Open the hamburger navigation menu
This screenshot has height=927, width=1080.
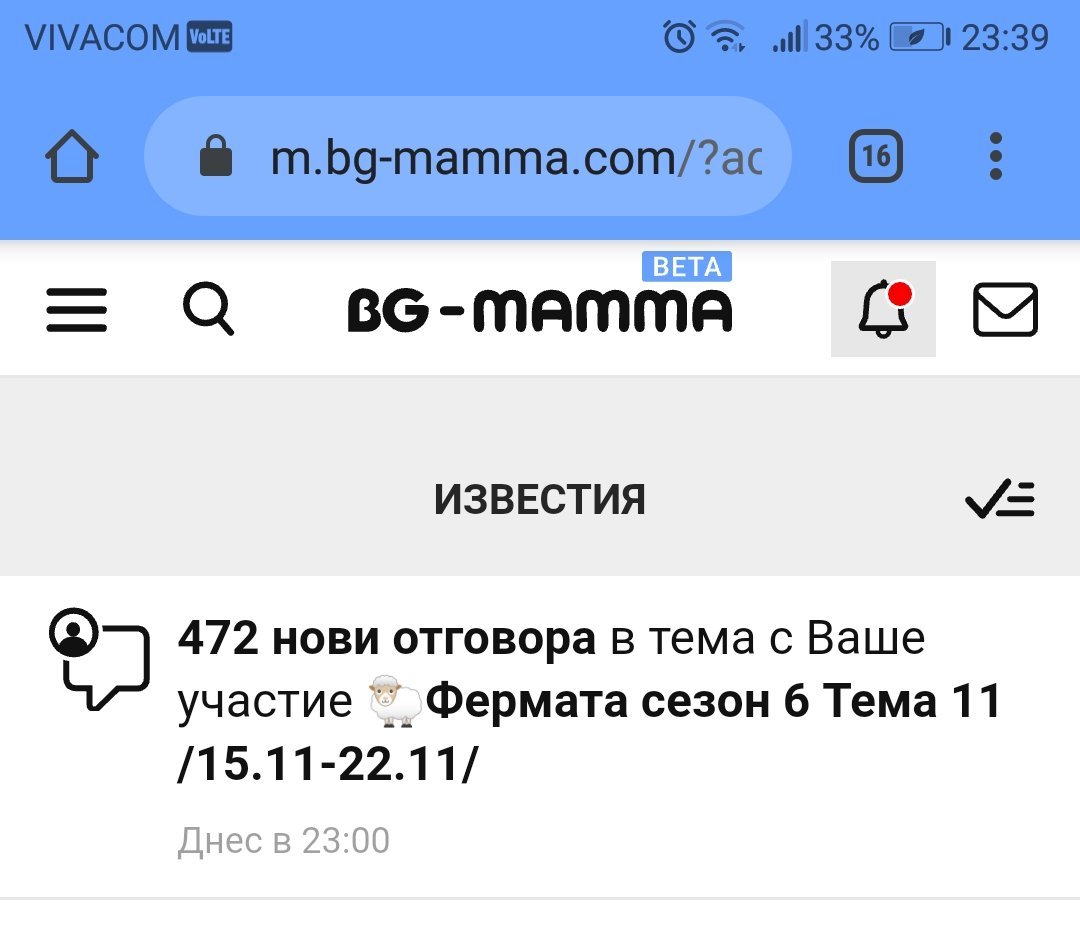point(77,310)
